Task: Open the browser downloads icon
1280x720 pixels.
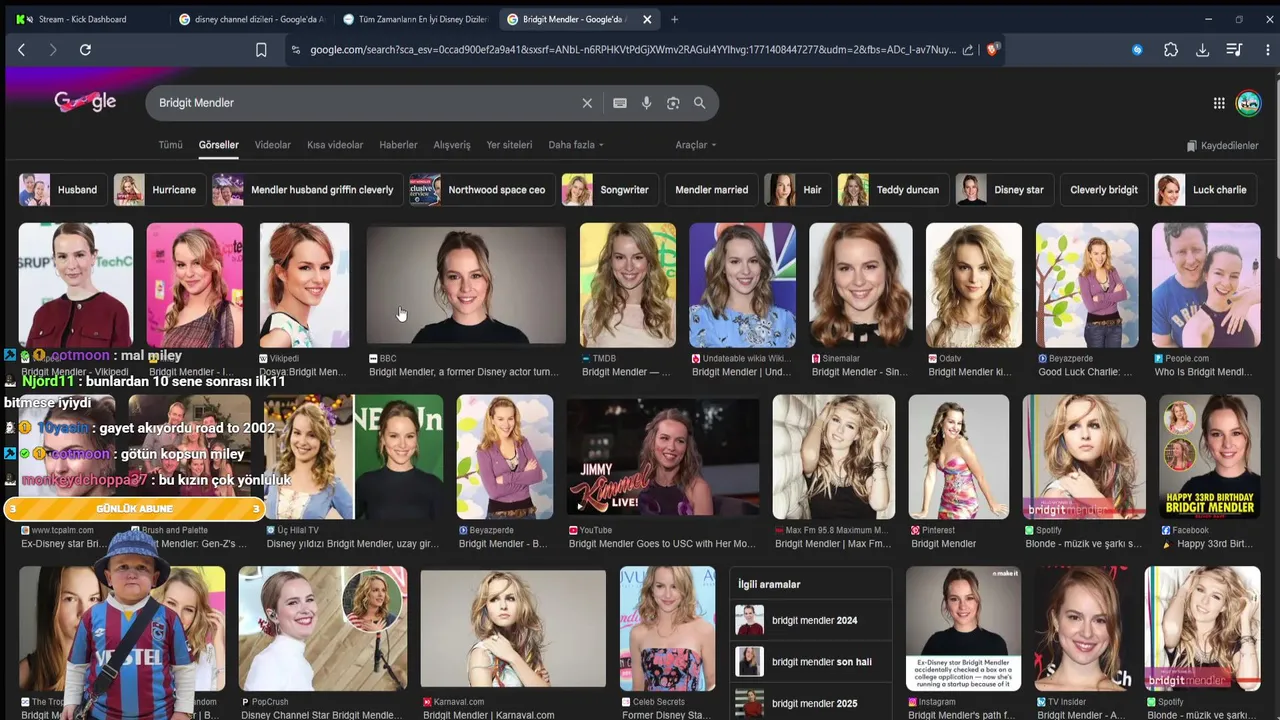Action: [1203, 50]
